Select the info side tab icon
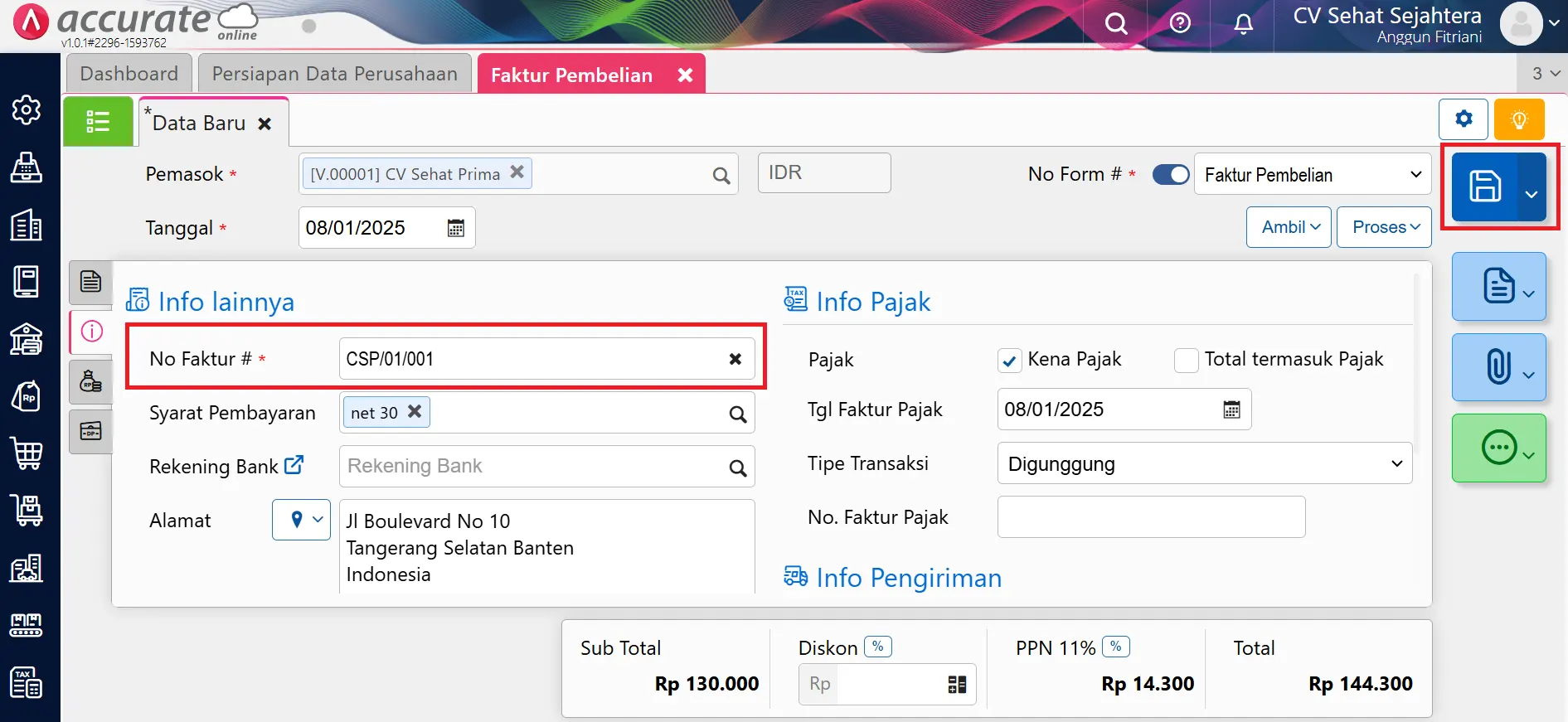The image size is (1568, 722). pyautogui.click(x=91, y=332)
